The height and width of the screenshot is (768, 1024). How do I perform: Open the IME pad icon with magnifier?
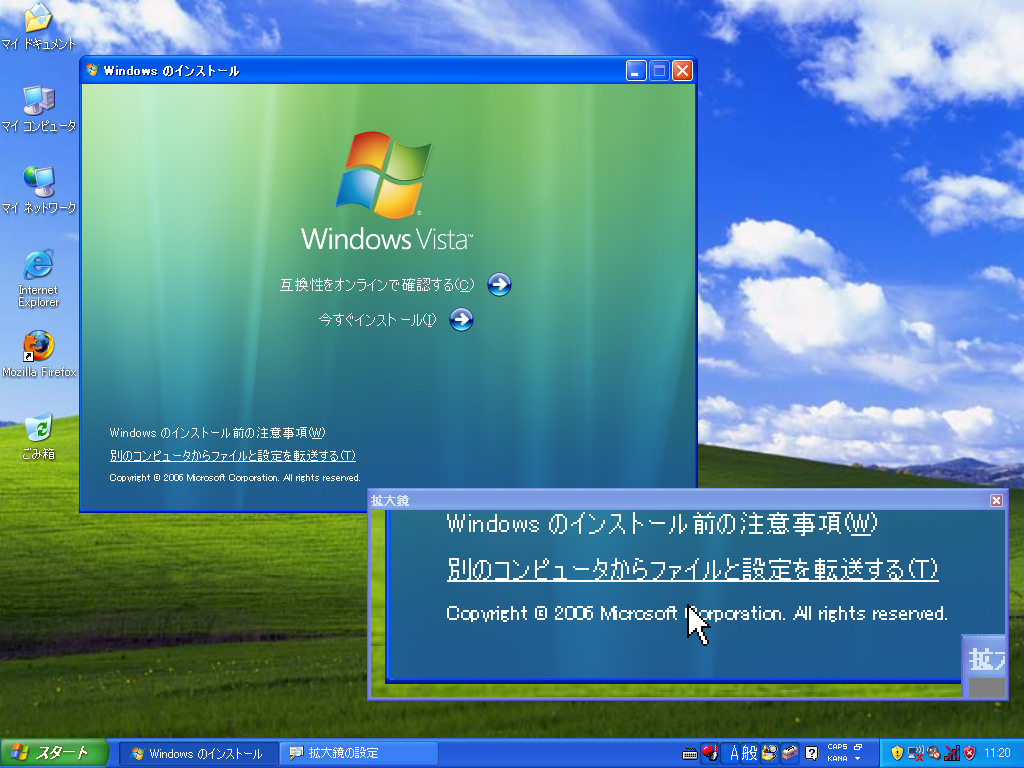(x=769, y=753)
